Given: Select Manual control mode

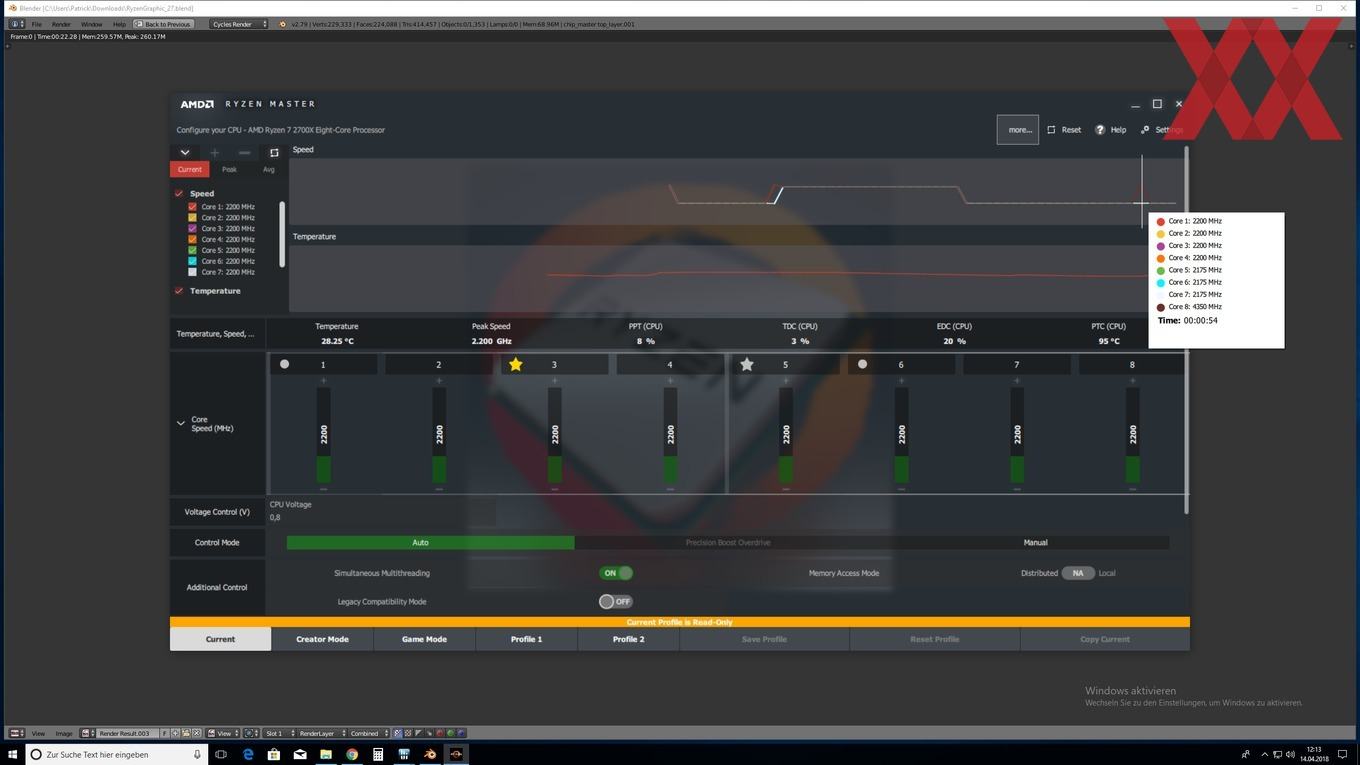Looking at the screenshot, I should click(1035, 543).
